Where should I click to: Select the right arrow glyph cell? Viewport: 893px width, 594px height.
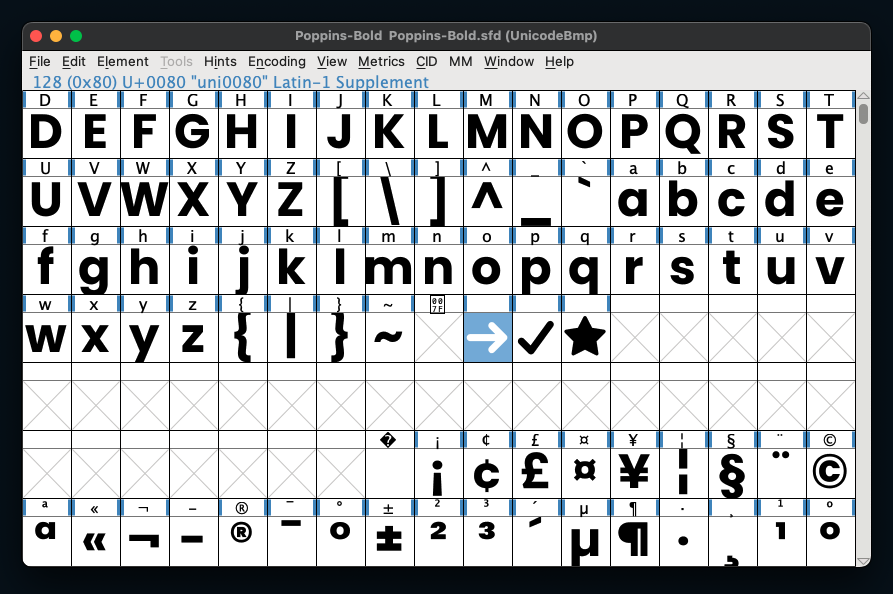488,337
